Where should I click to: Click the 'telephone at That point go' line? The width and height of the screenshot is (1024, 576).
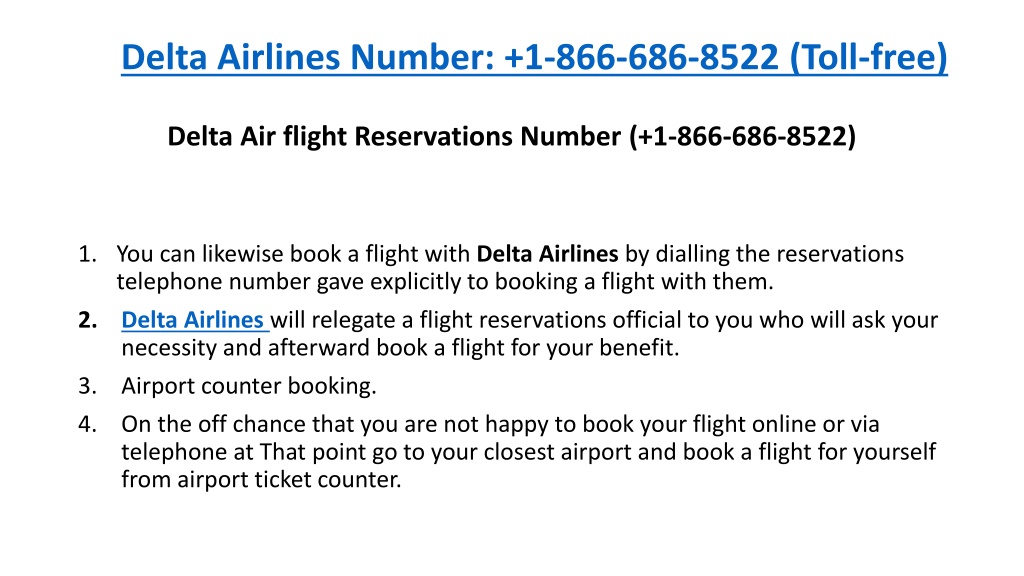529,452
